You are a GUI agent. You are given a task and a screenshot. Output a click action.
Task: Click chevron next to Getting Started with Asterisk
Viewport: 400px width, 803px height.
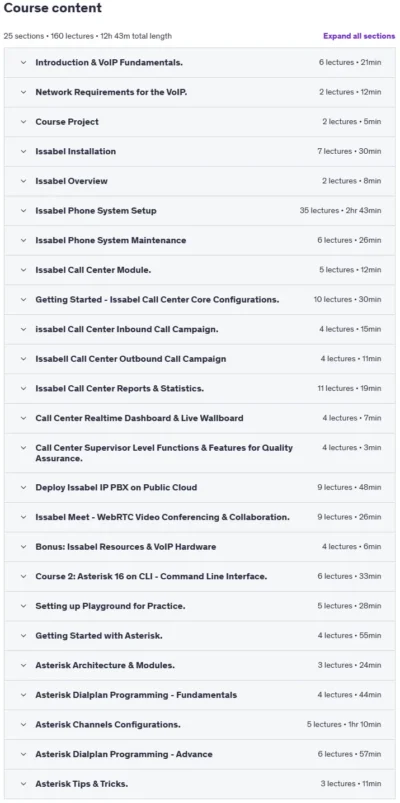pos(23,636)
